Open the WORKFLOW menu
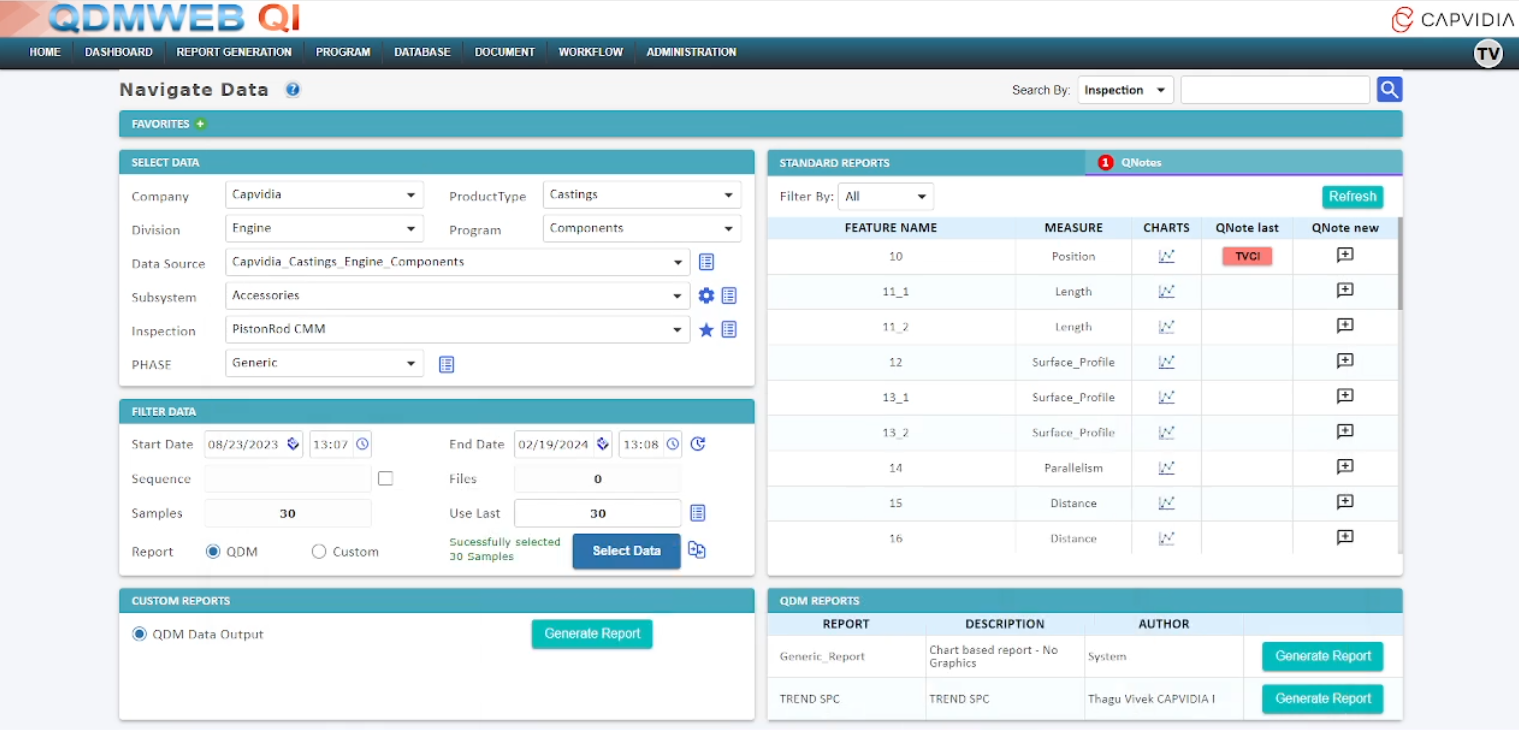Screen dimensions: 1519x730 (591, 52)
